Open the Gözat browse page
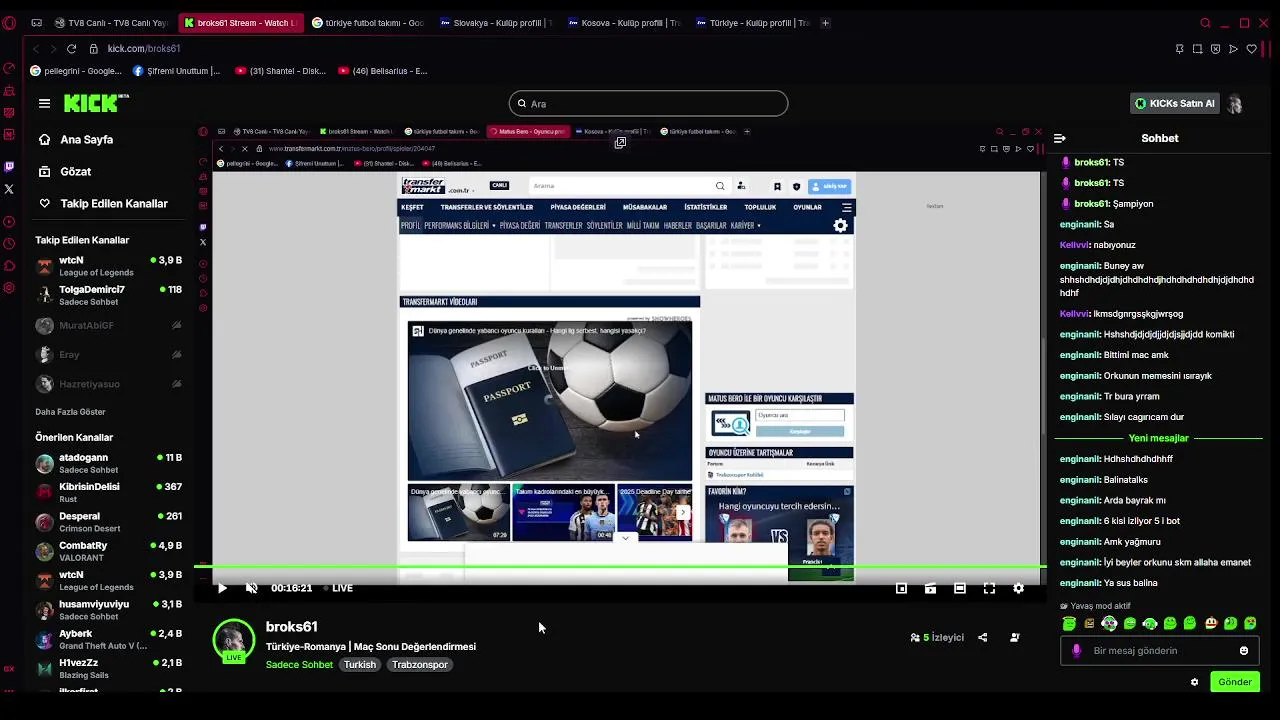 [x=66, y=172]
